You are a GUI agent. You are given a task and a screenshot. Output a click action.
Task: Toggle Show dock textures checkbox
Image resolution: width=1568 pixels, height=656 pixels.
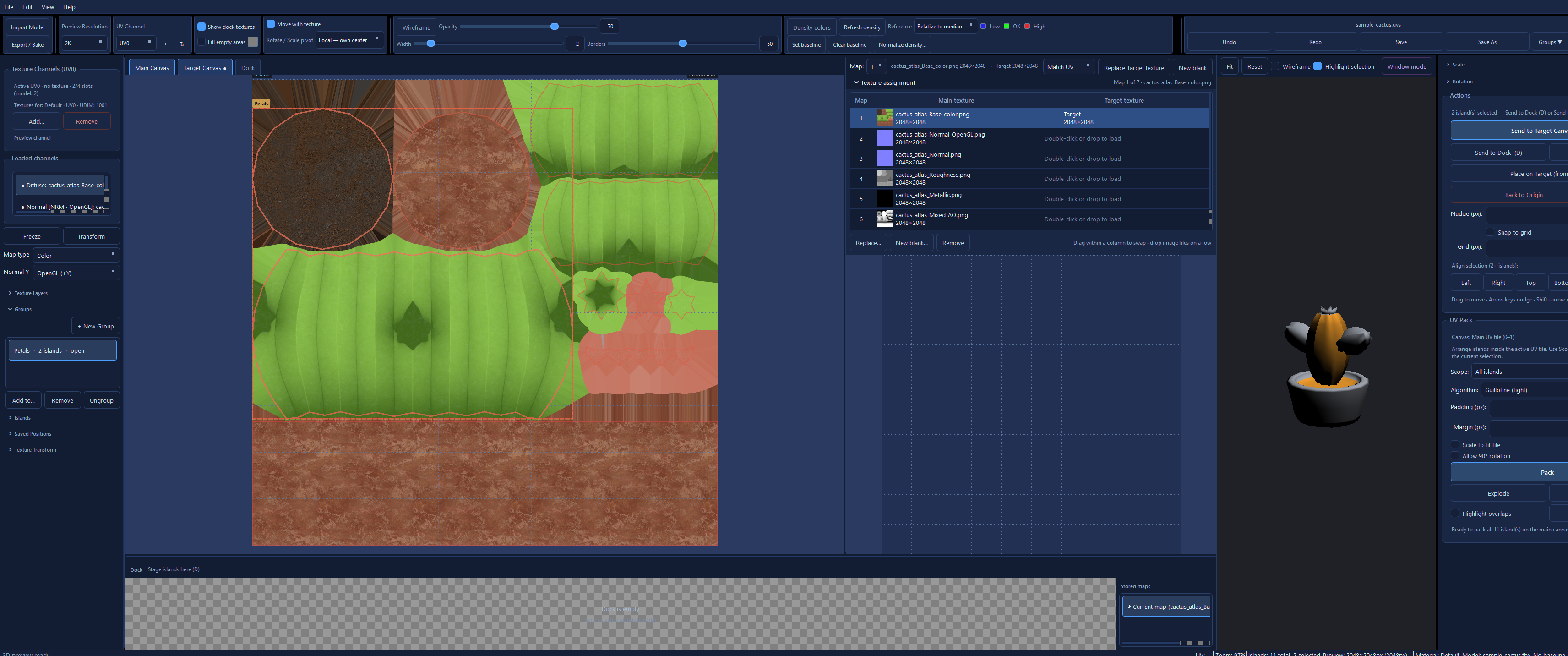click(x=201, y=26)
